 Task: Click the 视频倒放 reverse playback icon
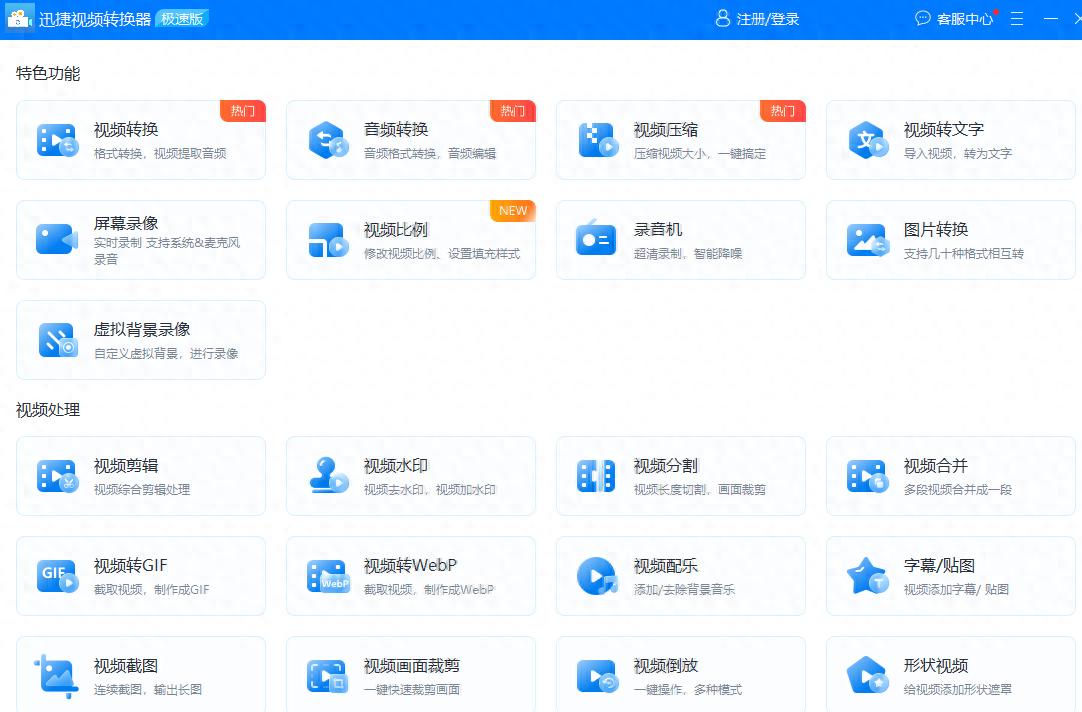click(597, 676)
